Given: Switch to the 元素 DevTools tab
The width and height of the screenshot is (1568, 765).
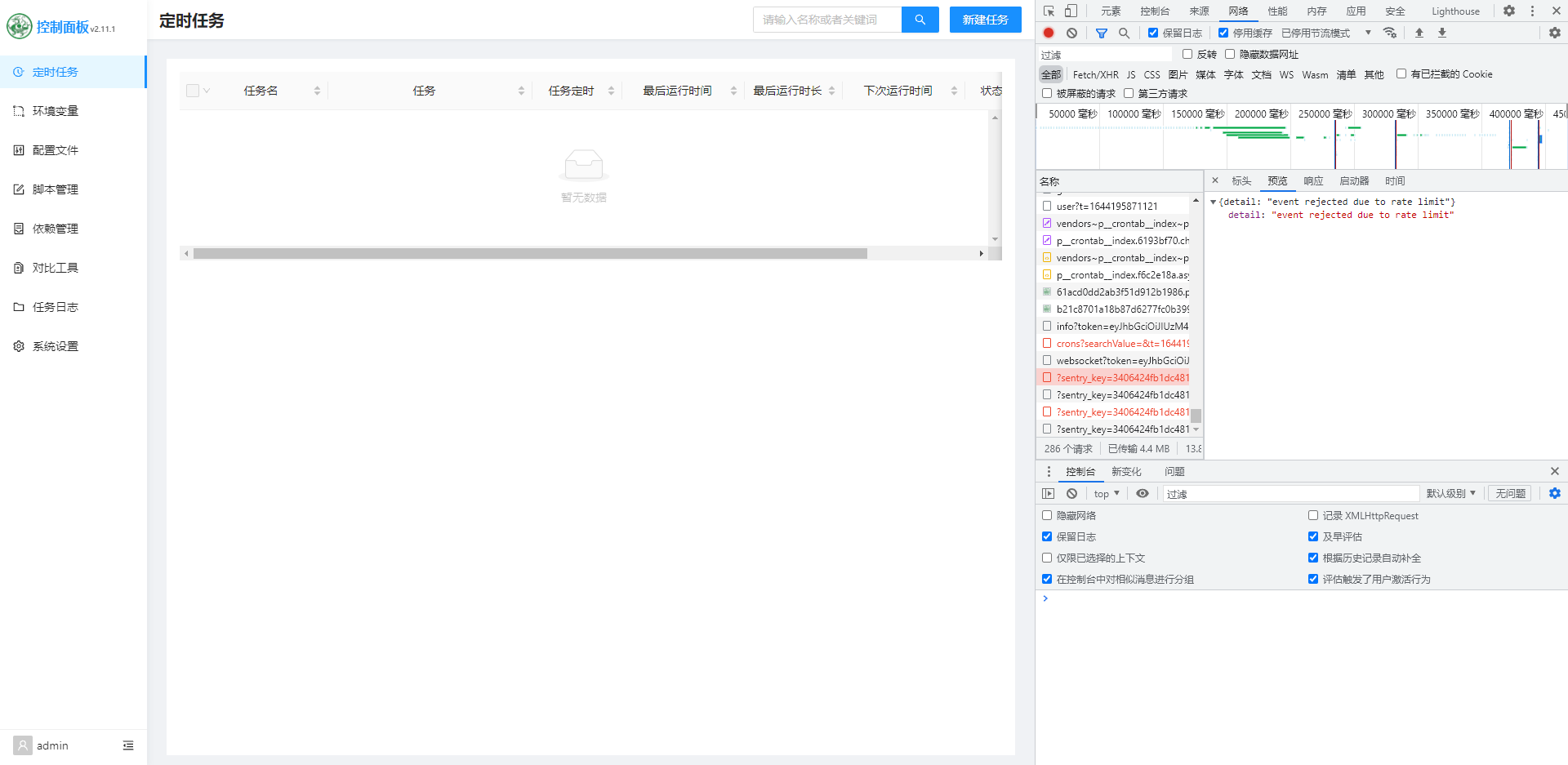Looking at the screenshot, I should [1111, 11].
